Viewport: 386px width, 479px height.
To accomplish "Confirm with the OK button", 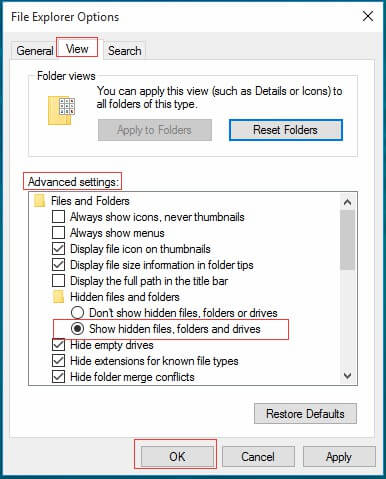I will point(177,456).
